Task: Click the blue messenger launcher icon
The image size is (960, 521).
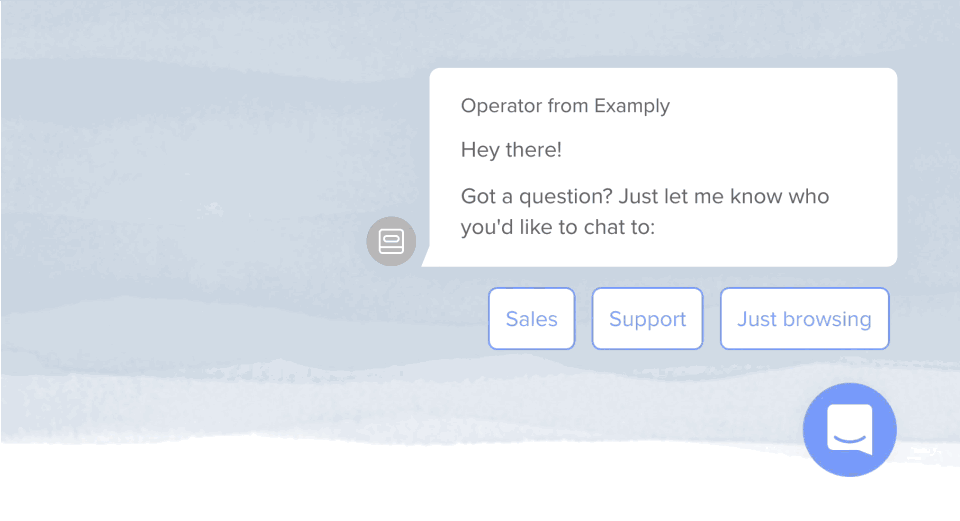Action: tap(850, 430)
